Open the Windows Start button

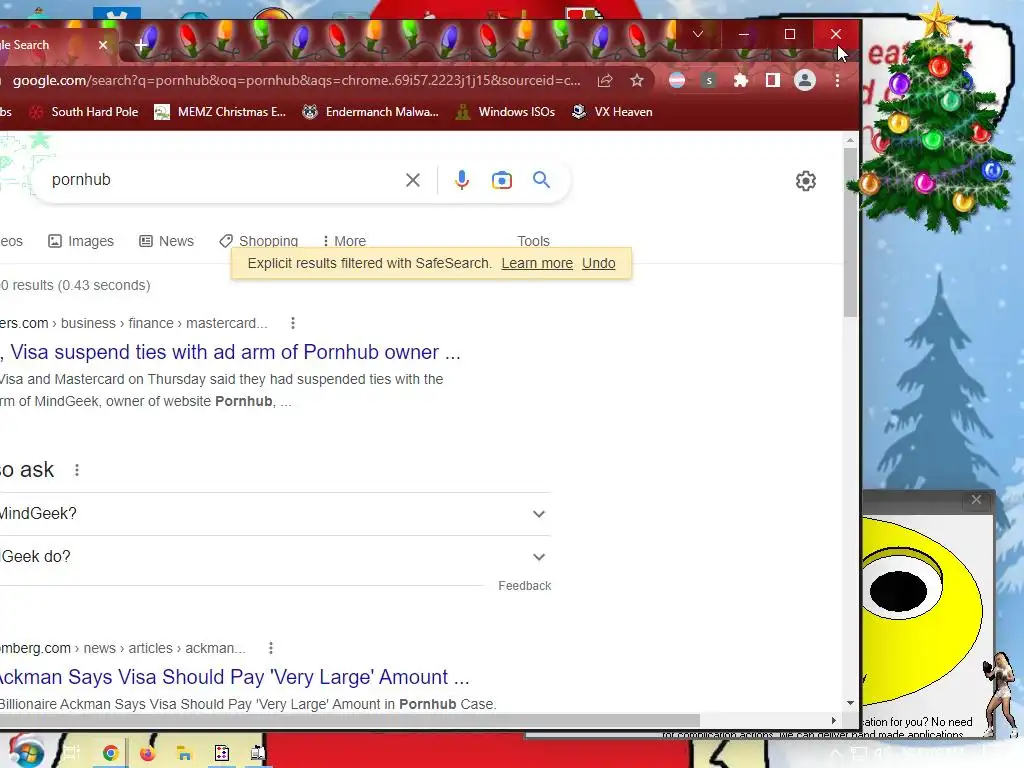pyautogui.click(x=25, y=751)
